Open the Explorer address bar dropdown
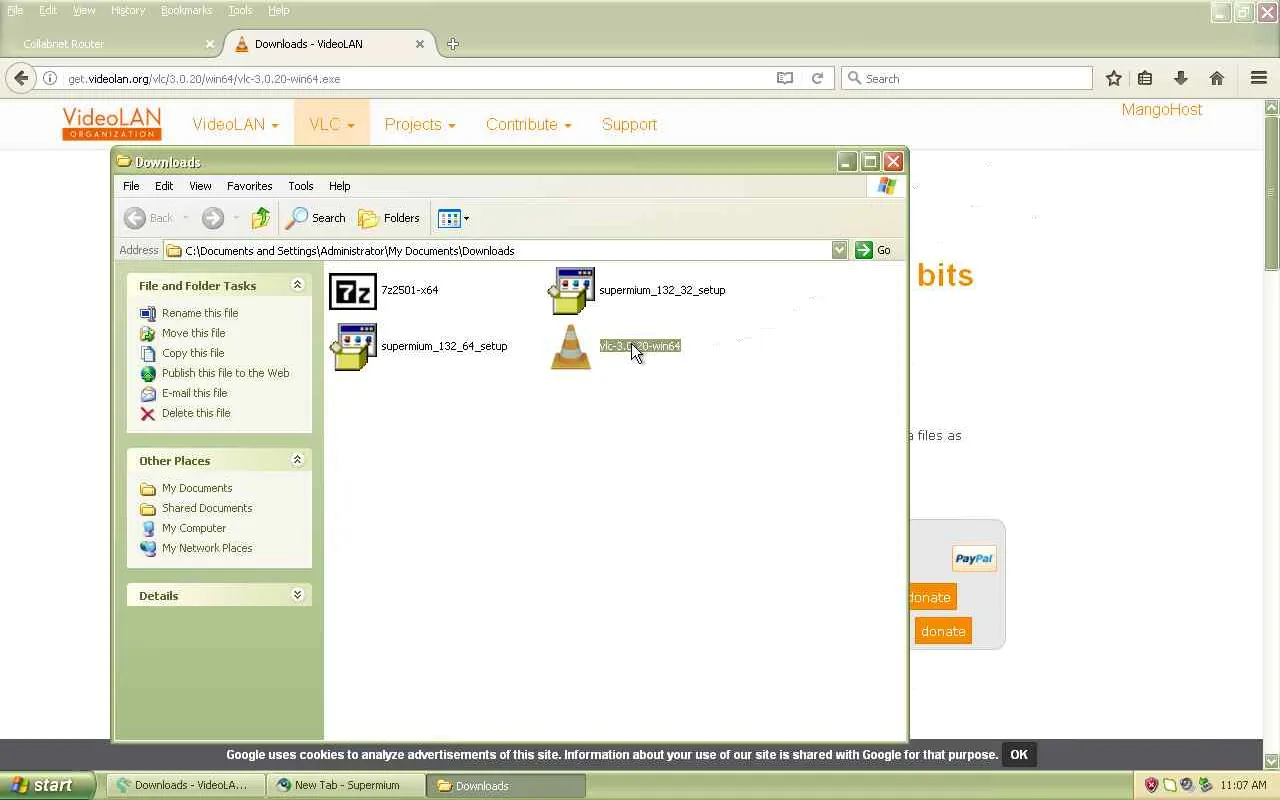 (x=839, y=250)
